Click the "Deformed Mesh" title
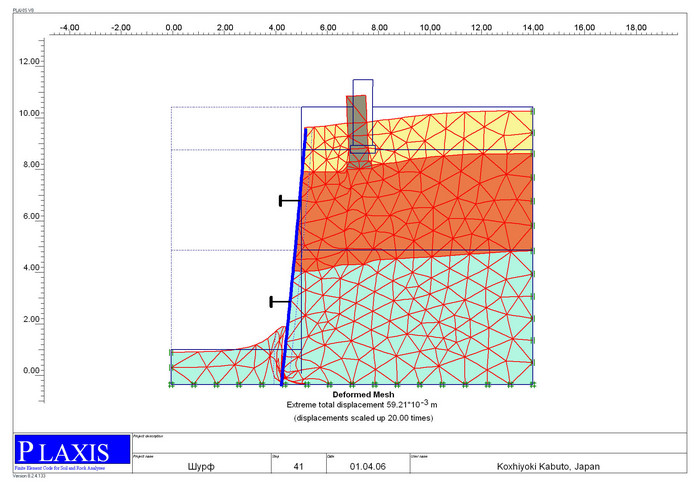This screenshot has width=700, height=486. point(363,395)
